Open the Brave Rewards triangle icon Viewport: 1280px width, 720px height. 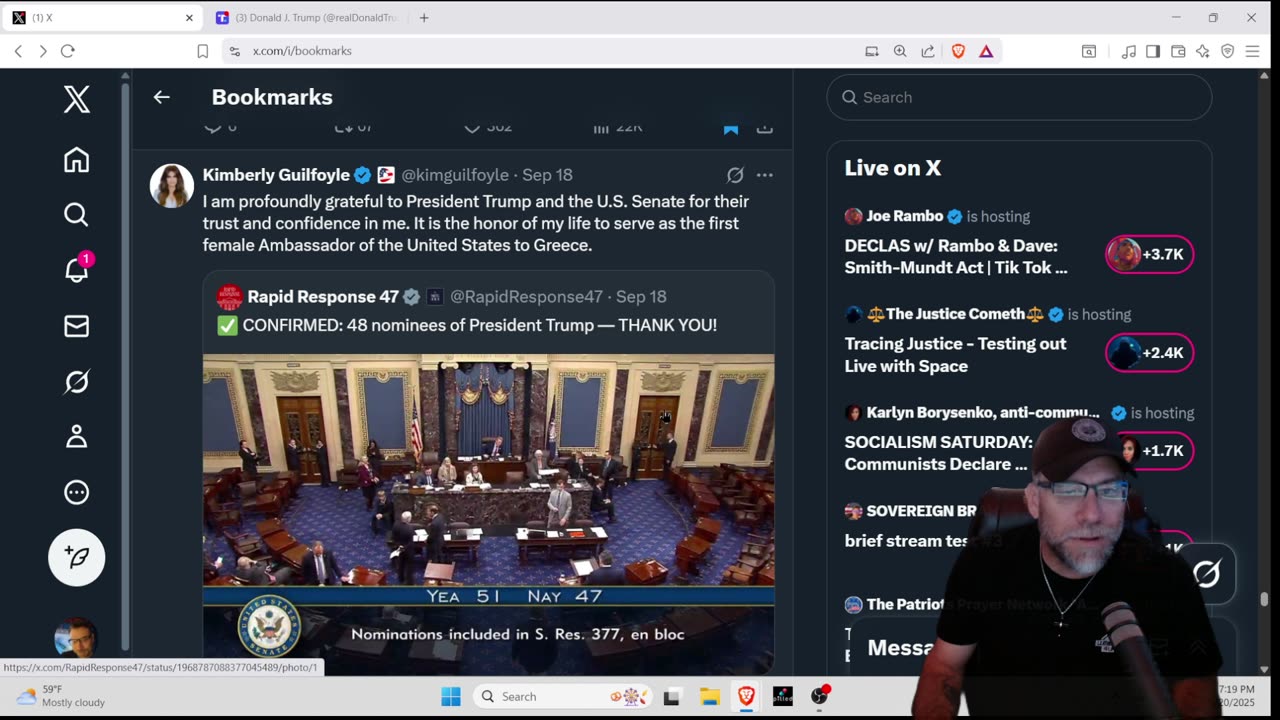coord(986,51)
